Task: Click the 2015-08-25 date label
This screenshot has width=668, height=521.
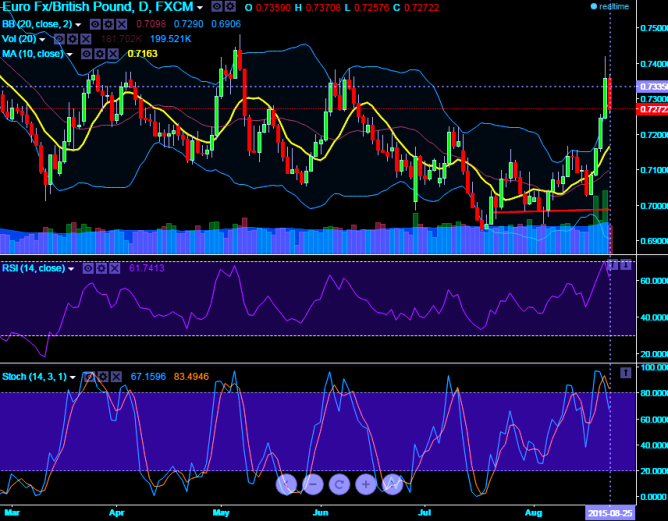Action: point(610,513)
